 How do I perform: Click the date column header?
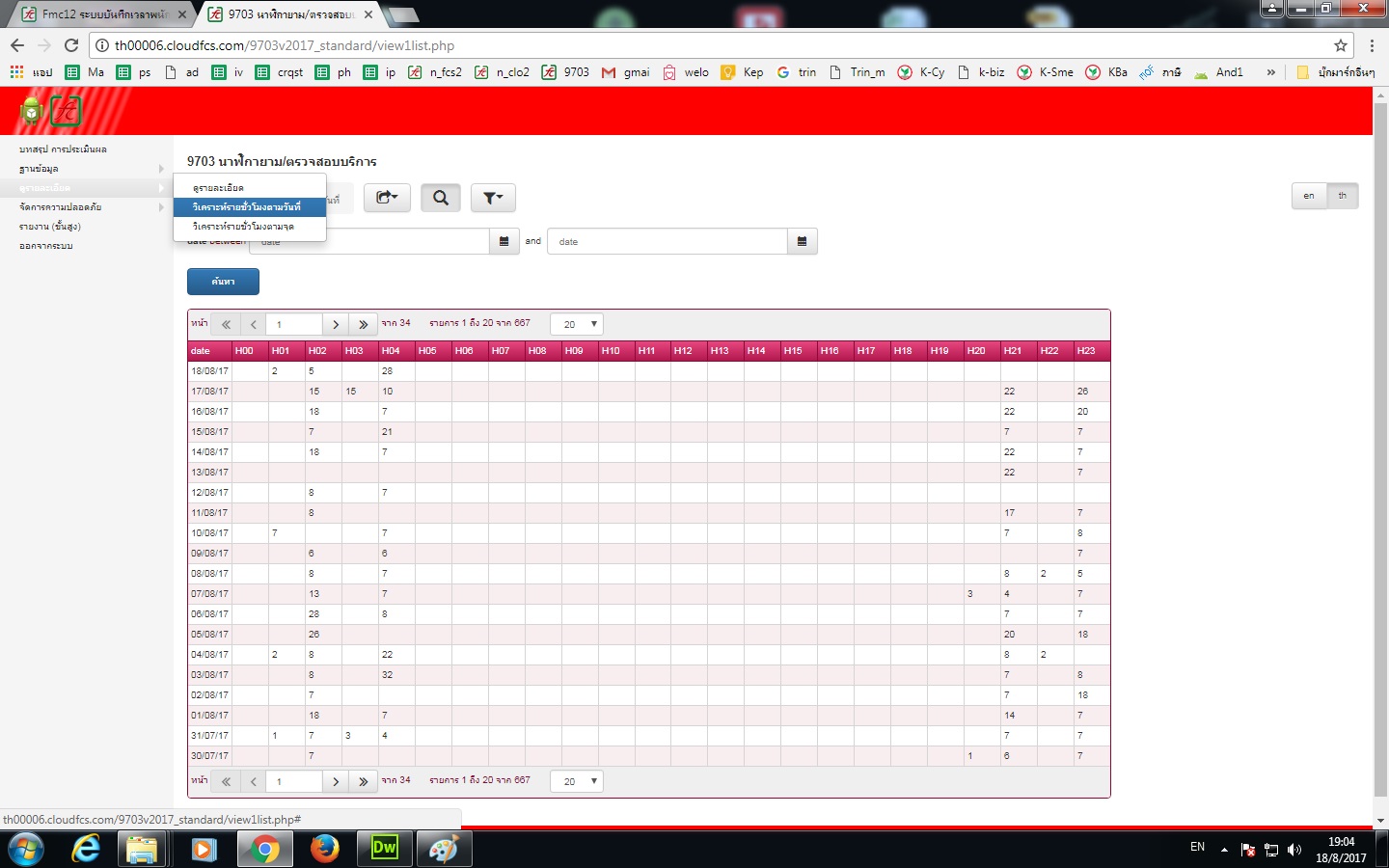(x=209, y=351)
